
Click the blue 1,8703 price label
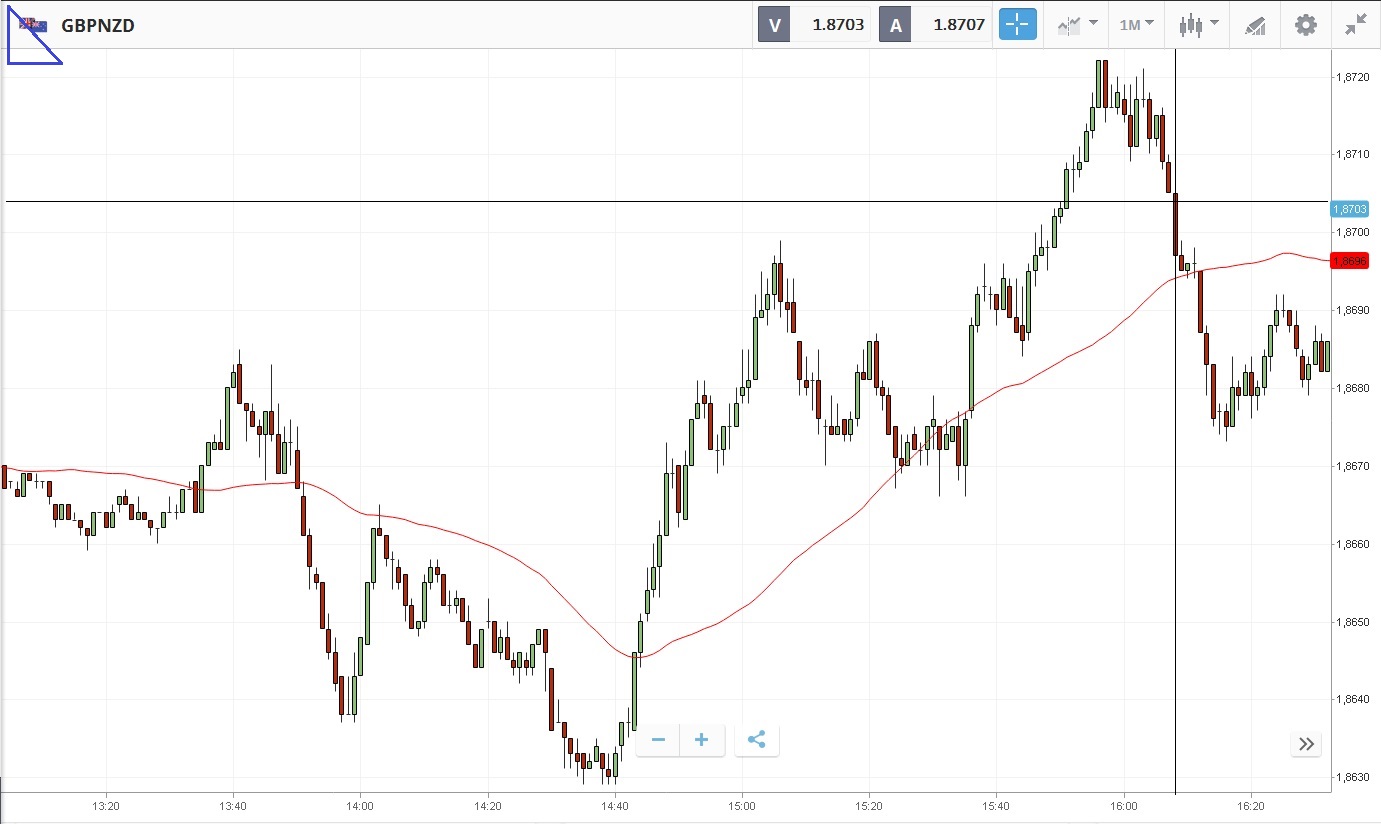(x=1349, y=208)
